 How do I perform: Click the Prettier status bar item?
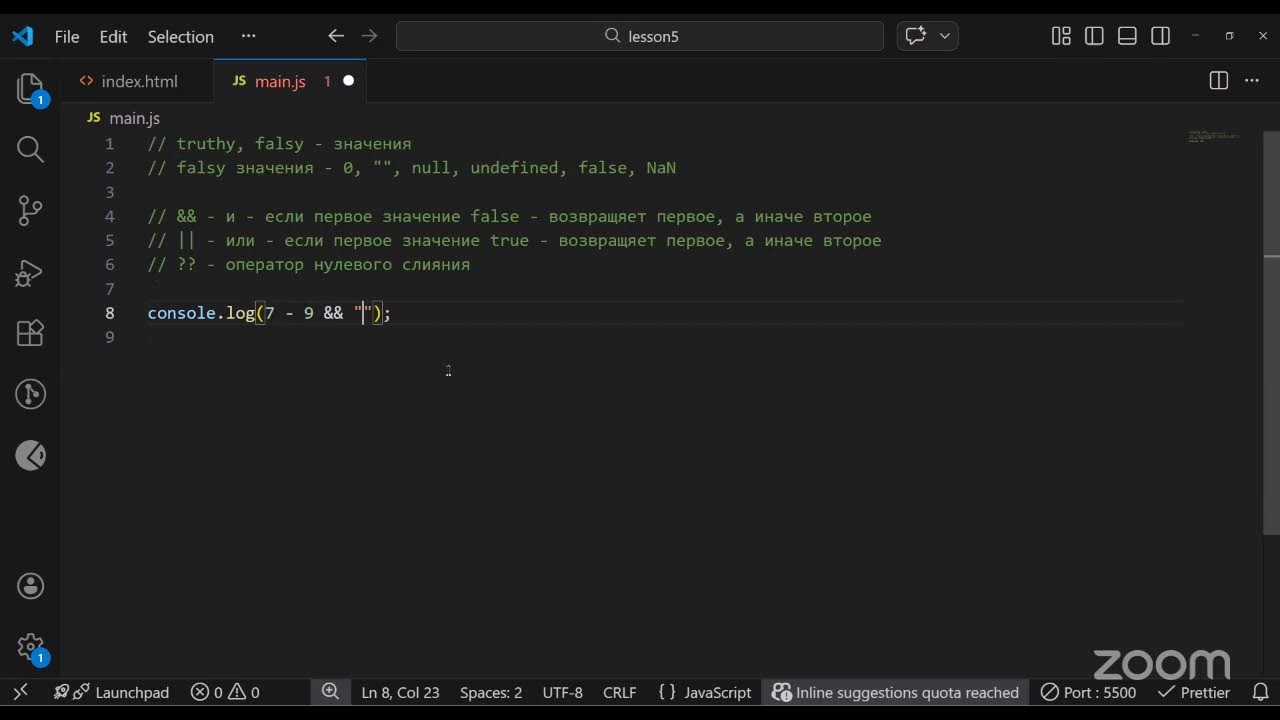1194,692
